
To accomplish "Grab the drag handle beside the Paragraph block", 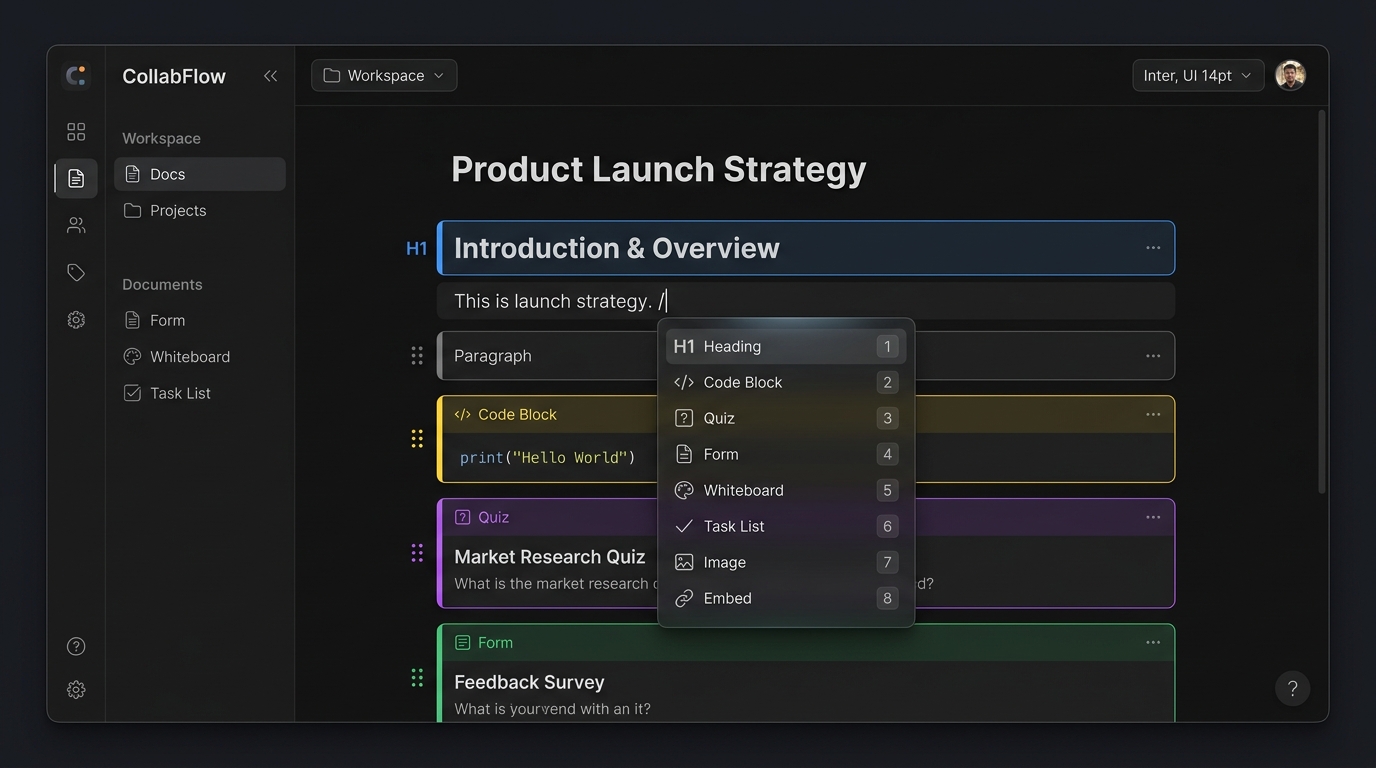I will [417, 356].
